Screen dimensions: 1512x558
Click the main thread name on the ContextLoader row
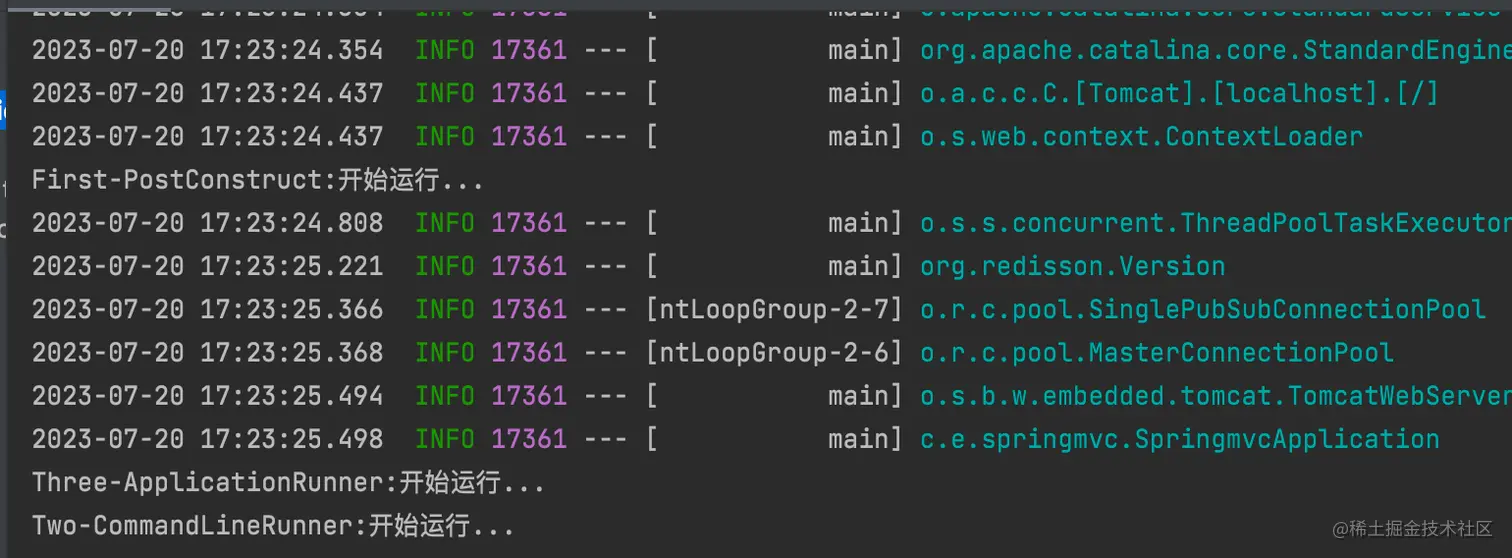click(858, 136)
